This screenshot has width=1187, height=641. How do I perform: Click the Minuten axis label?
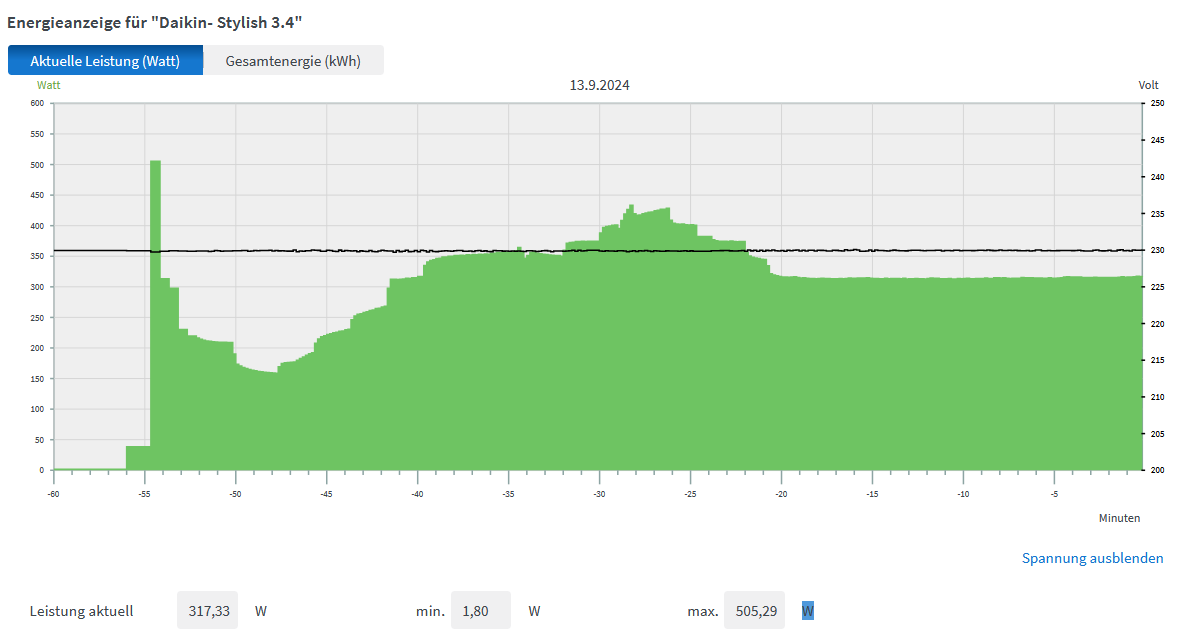point(1119,518)
